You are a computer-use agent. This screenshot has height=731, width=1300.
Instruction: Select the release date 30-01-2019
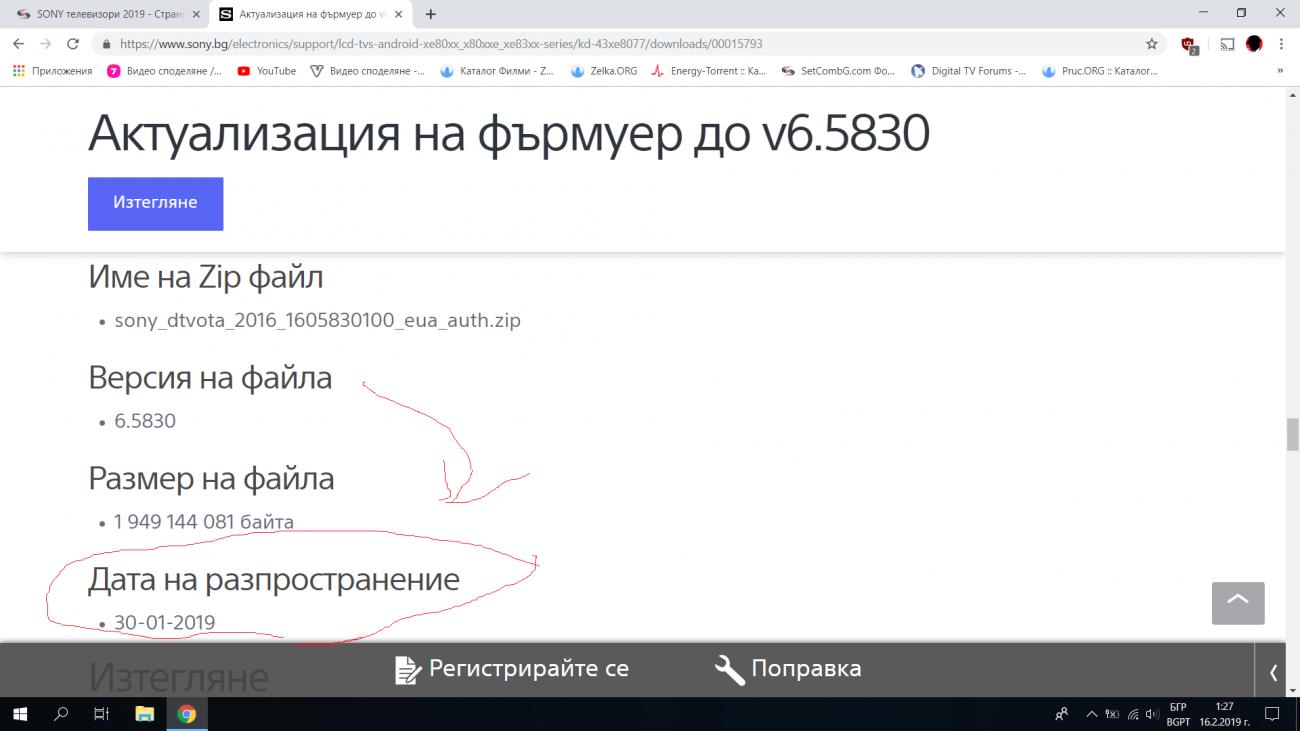(x=165, y=623)
